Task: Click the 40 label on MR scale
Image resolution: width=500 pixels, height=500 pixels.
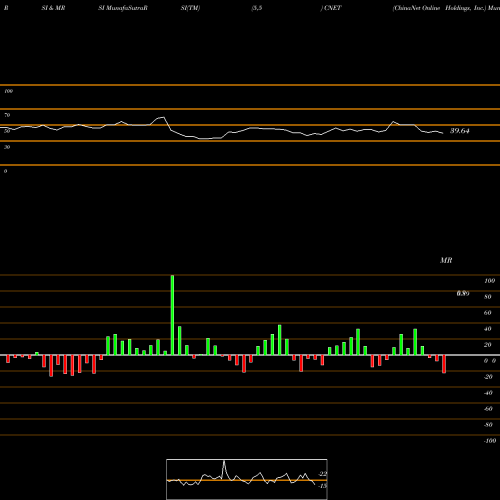Action: point(488,329)
